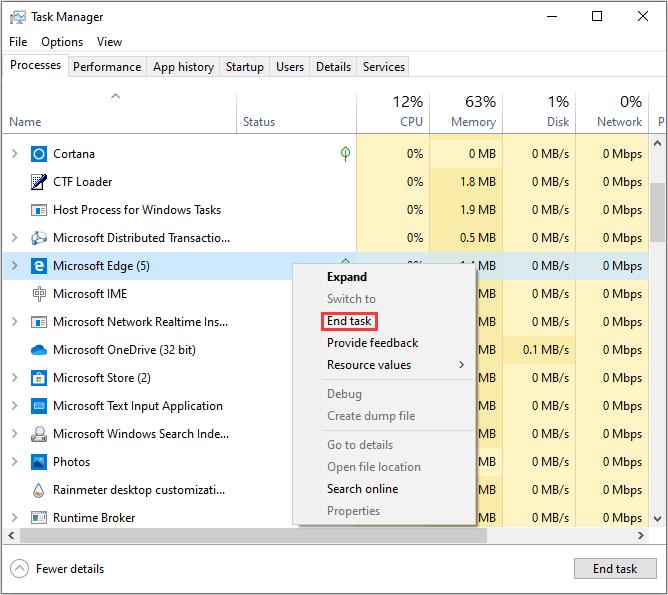Click the Fewer details link
This screenshot has height=595, width=668.
(x=70, y=569)
